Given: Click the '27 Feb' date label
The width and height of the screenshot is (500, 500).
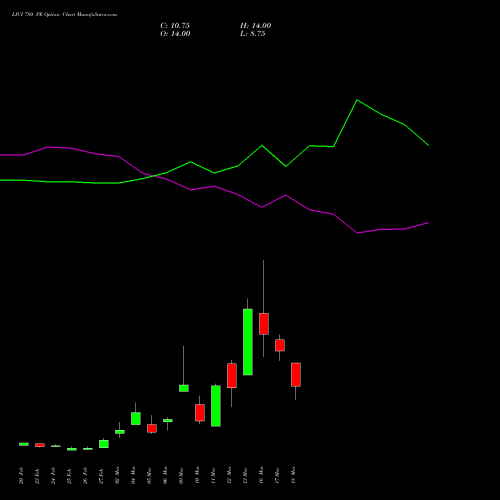Looking at the screenshot, I should 101,475.
